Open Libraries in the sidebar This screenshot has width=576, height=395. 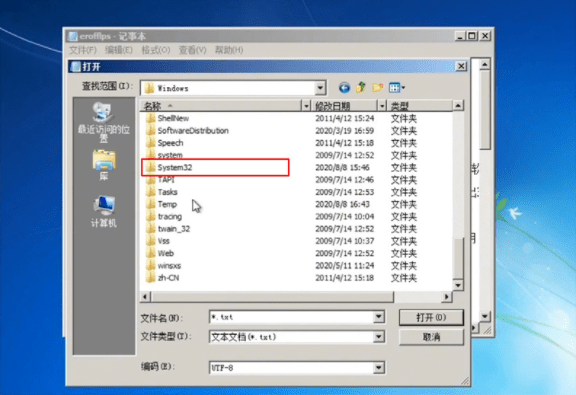(104, 165)
